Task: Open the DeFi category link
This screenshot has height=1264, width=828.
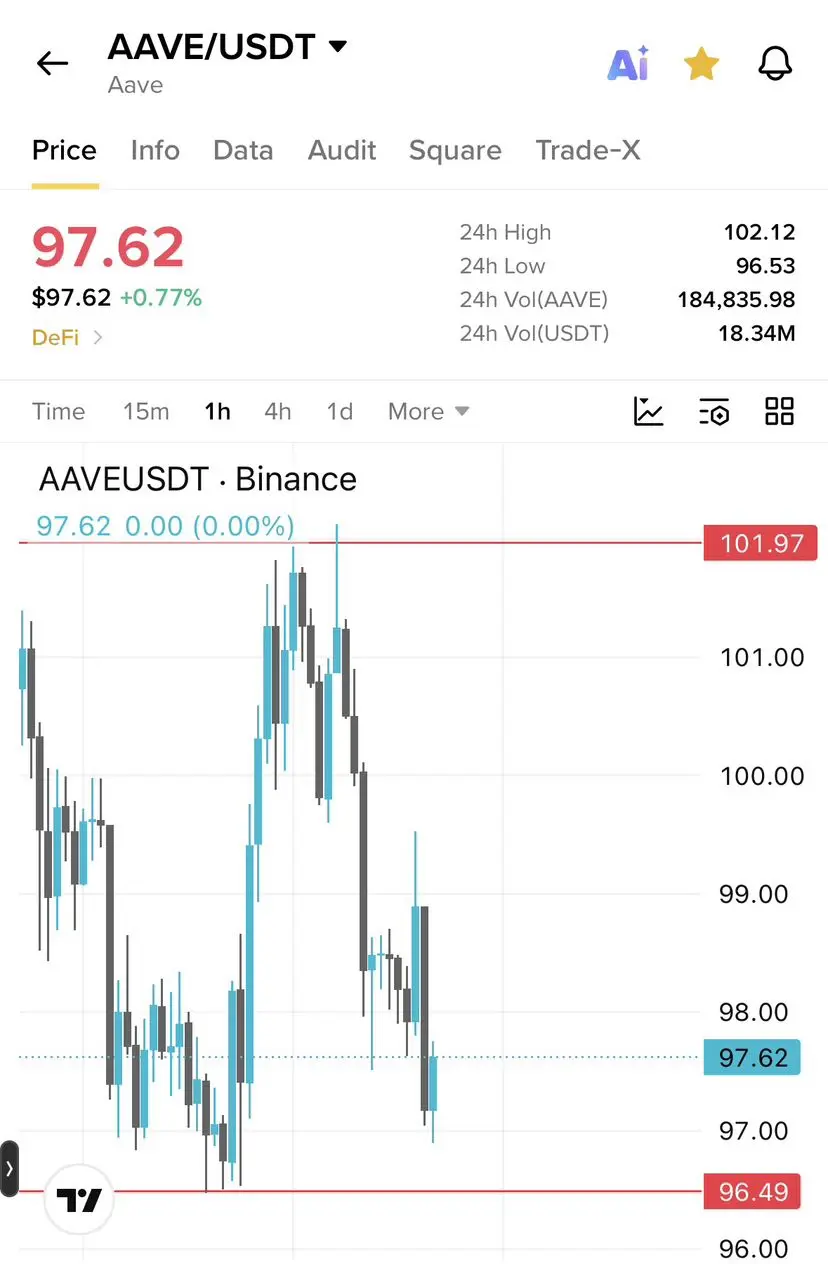Action: 67,337
